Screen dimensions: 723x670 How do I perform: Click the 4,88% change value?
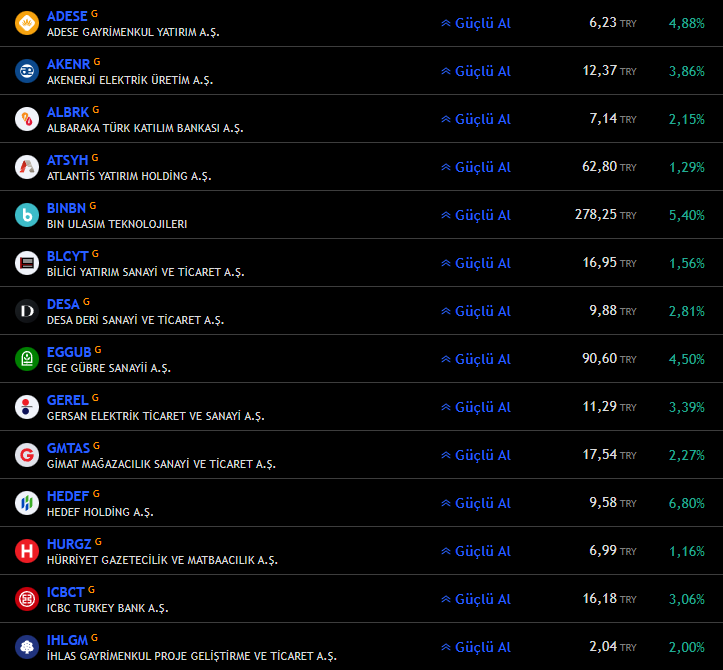tap(687, 23)
